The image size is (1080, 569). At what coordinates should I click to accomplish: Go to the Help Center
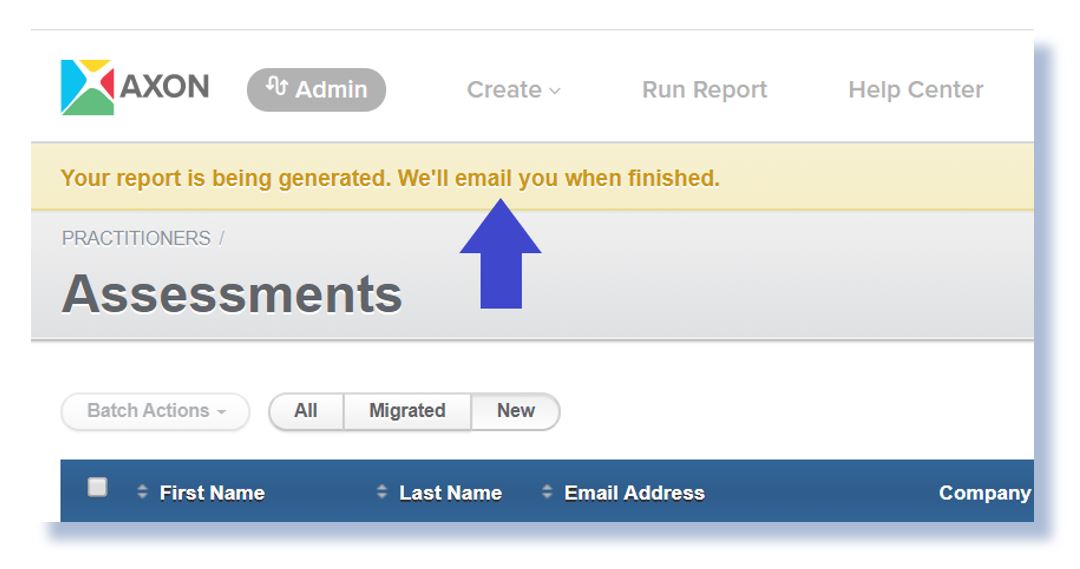coord(915,90)
